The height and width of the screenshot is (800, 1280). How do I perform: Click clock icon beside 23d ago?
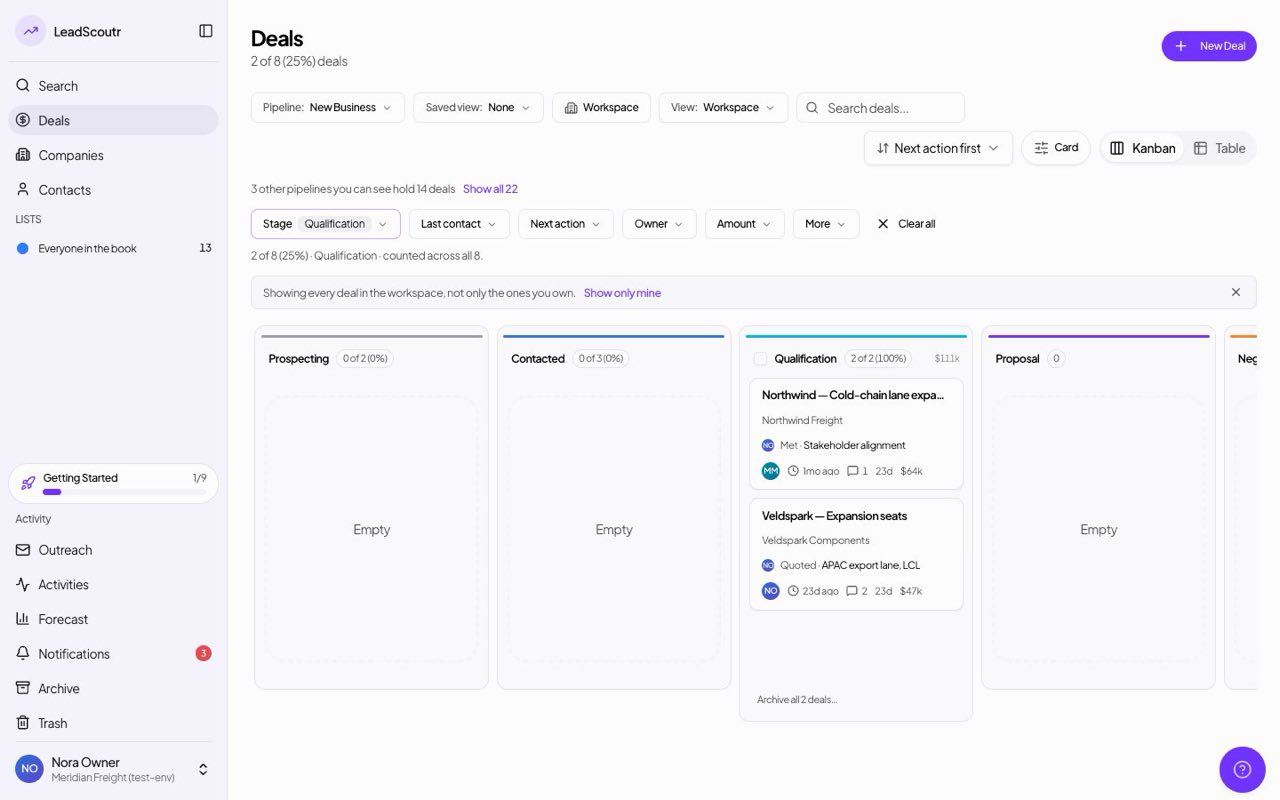click(793, 591)
